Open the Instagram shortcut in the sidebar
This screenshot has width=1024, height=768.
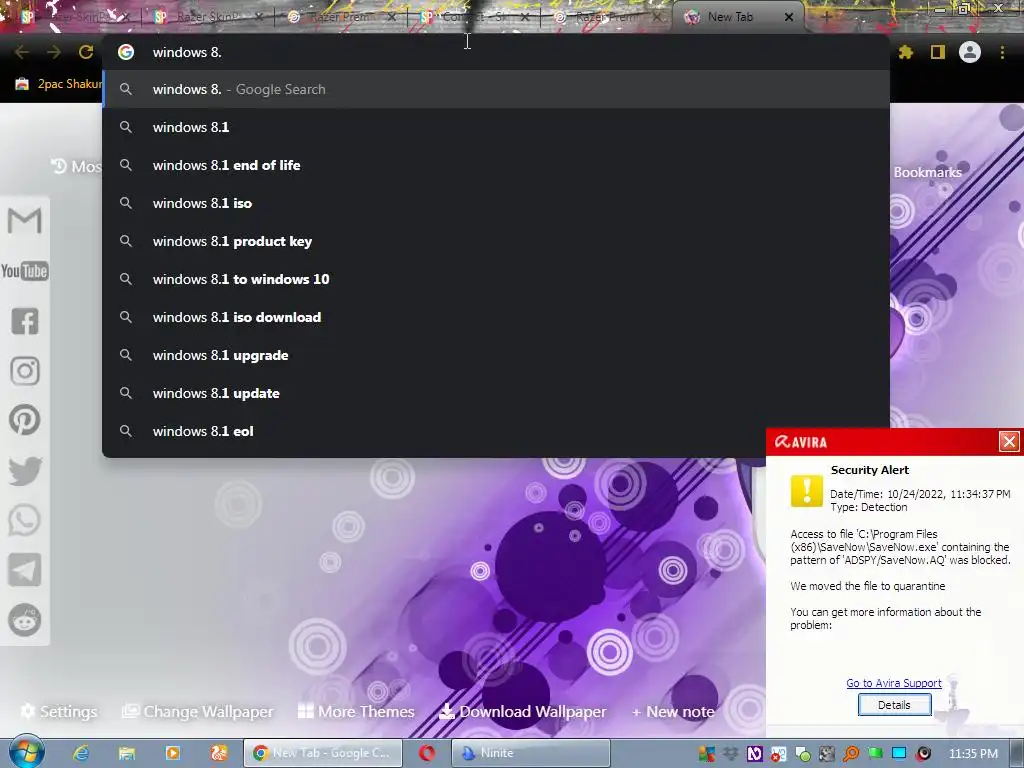click(25, 371)
